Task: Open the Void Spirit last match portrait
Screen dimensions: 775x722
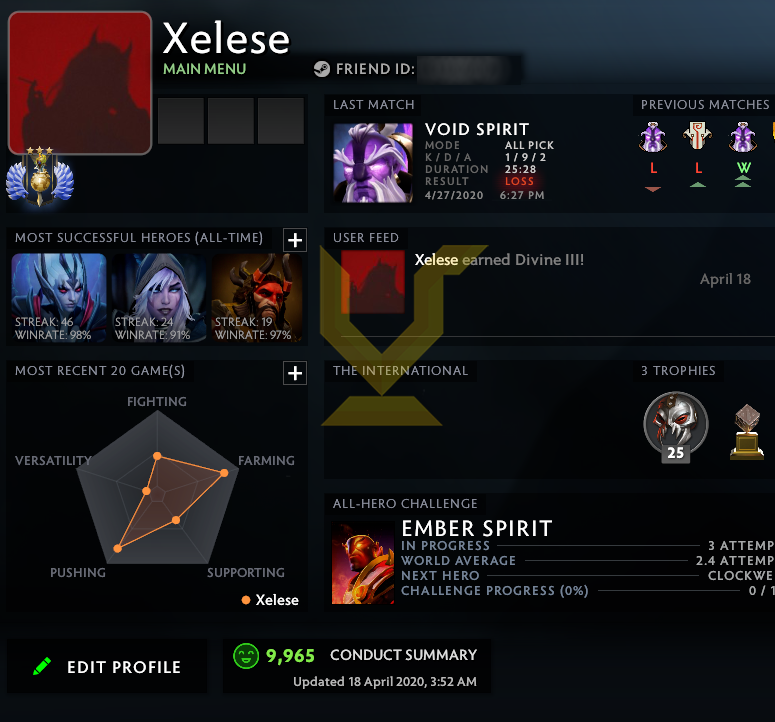Action: tap(373, 163)
